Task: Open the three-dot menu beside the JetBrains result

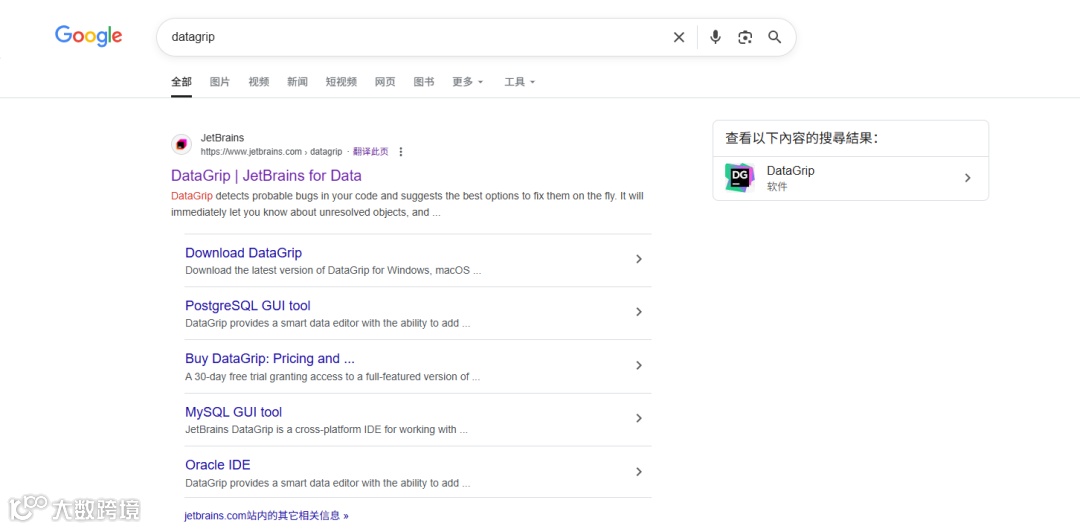Action: tap(402, 152)
